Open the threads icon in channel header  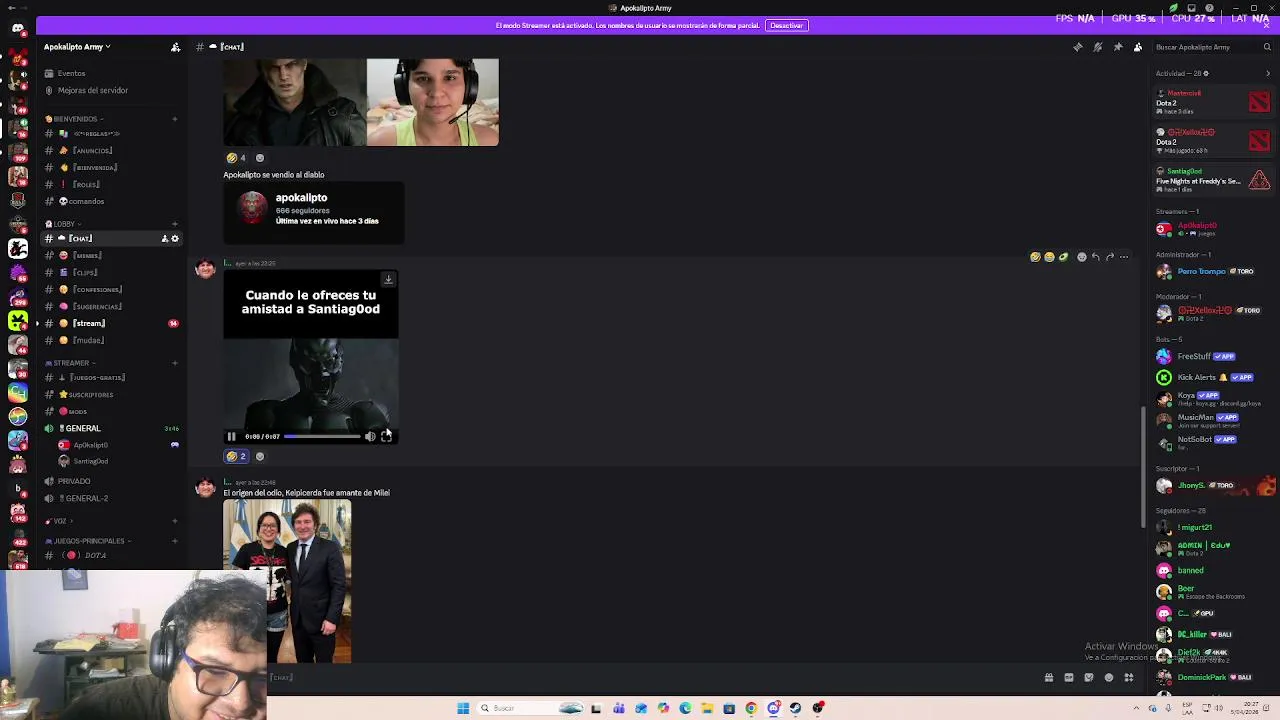[1077, 47]
